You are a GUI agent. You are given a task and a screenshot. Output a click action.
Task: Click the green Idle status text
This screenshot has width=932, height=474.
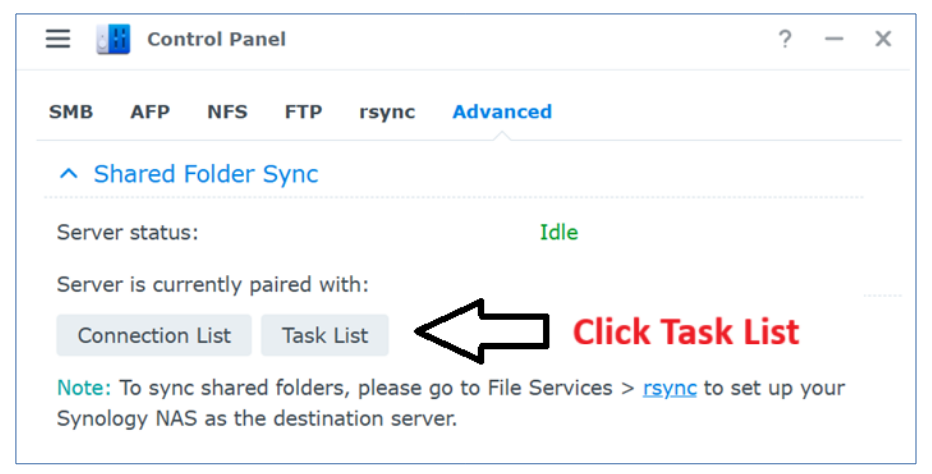coord(559,233)
